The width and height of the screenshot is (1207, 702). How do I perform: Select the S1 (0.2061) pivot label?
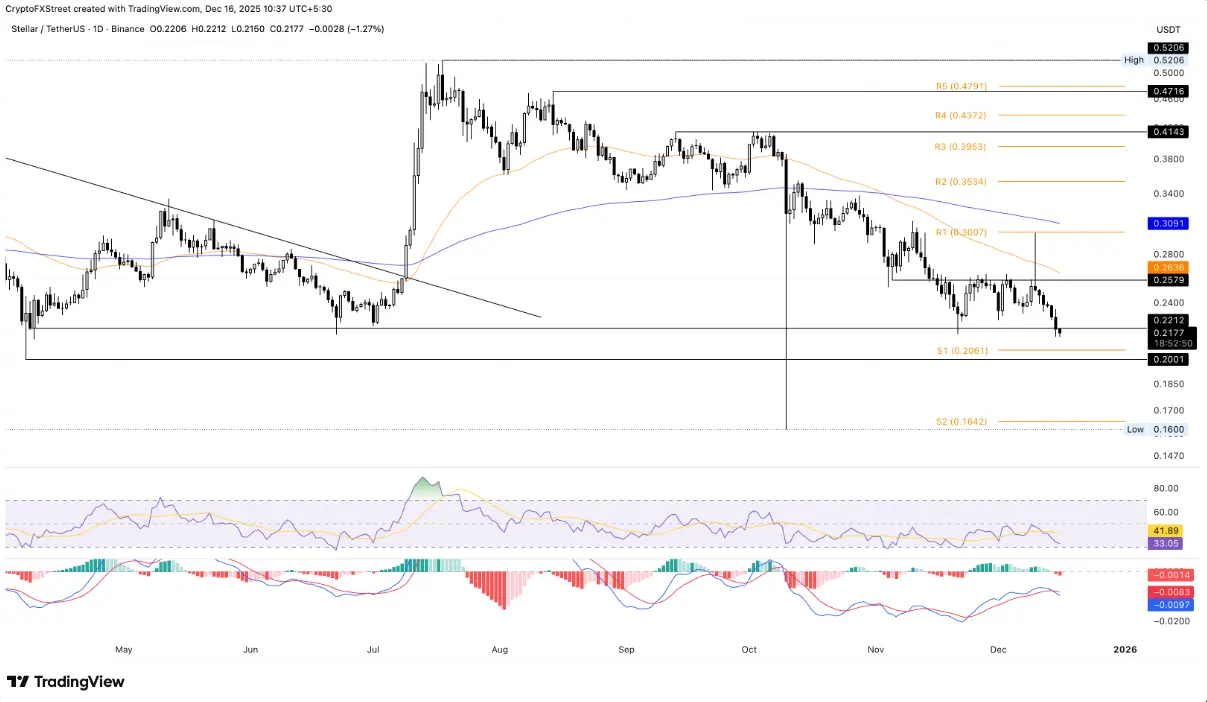(961, 351)
